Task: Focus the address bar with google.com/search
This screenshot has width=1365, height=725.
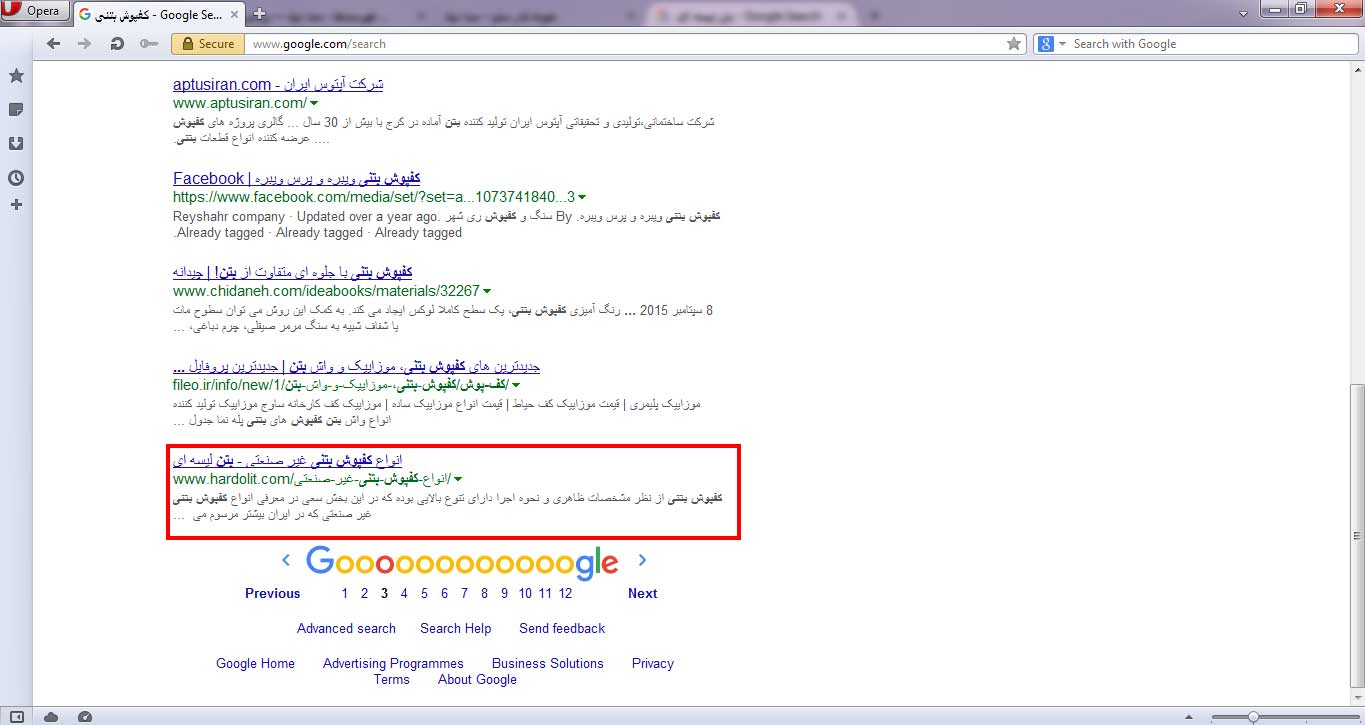Action: tap(625, 44)
